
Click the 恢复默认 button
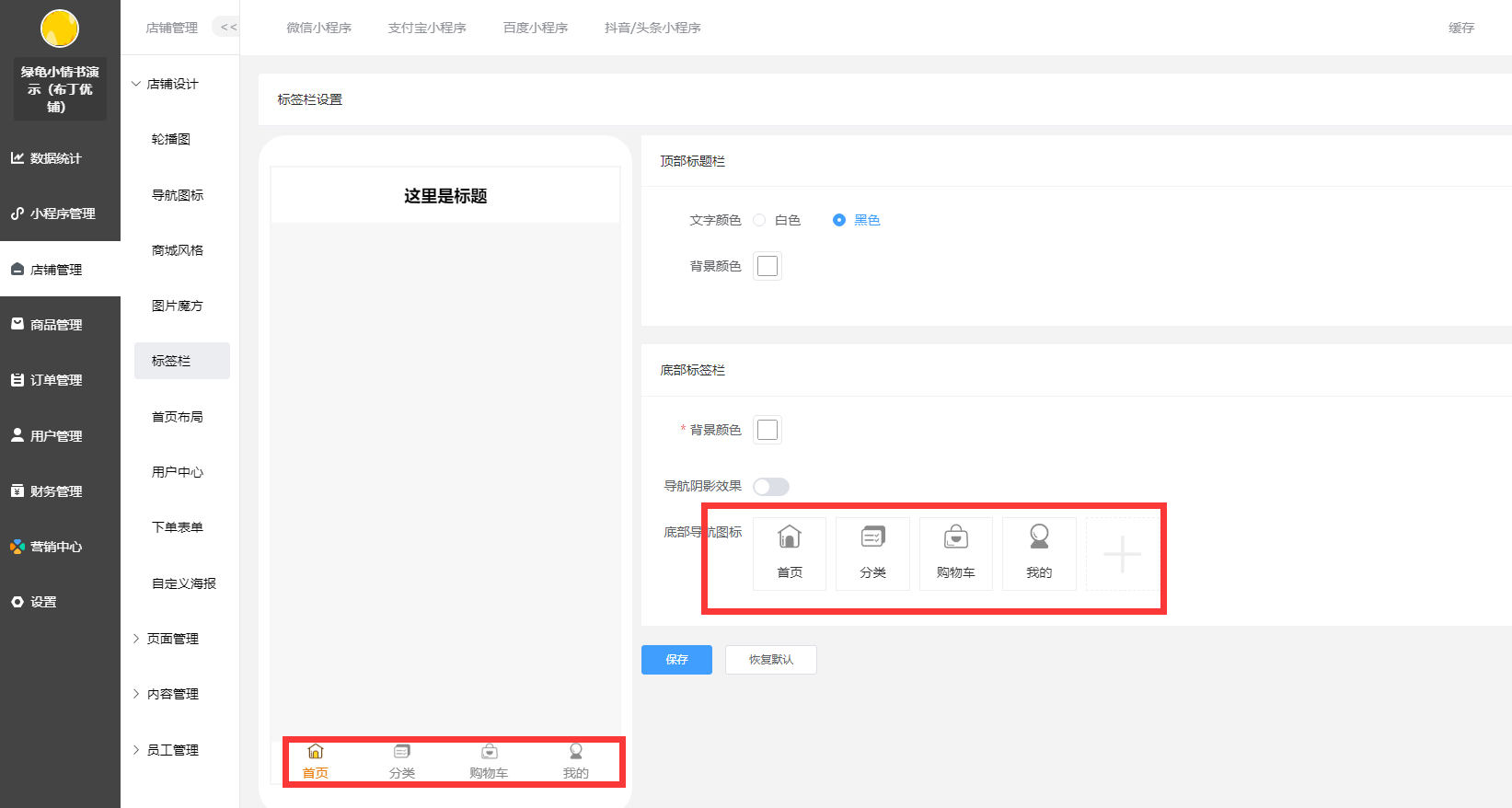[770, 660]
